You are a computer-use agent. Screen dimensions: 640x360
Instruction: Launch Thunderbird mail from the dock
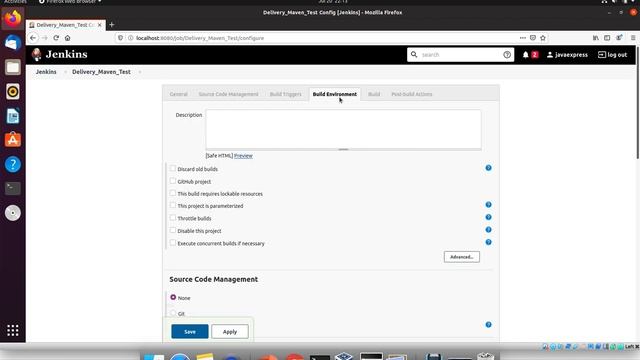[x=13, y=43]
